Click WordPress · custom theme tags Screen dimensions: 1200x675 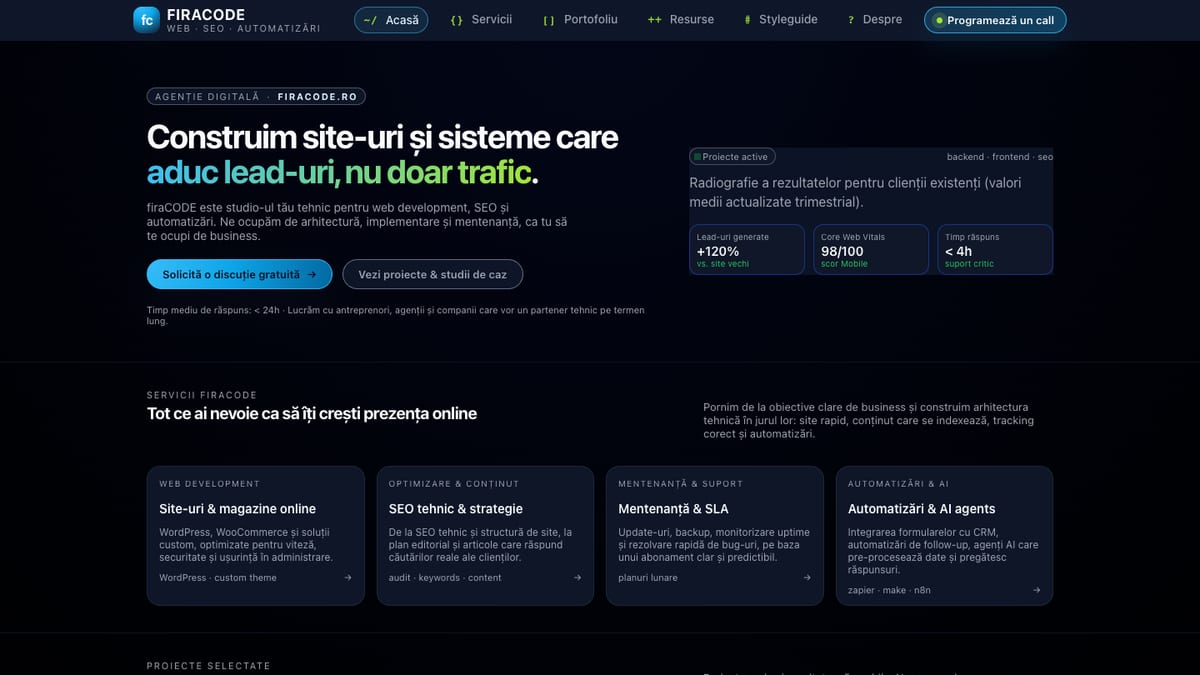click(218, 577)
